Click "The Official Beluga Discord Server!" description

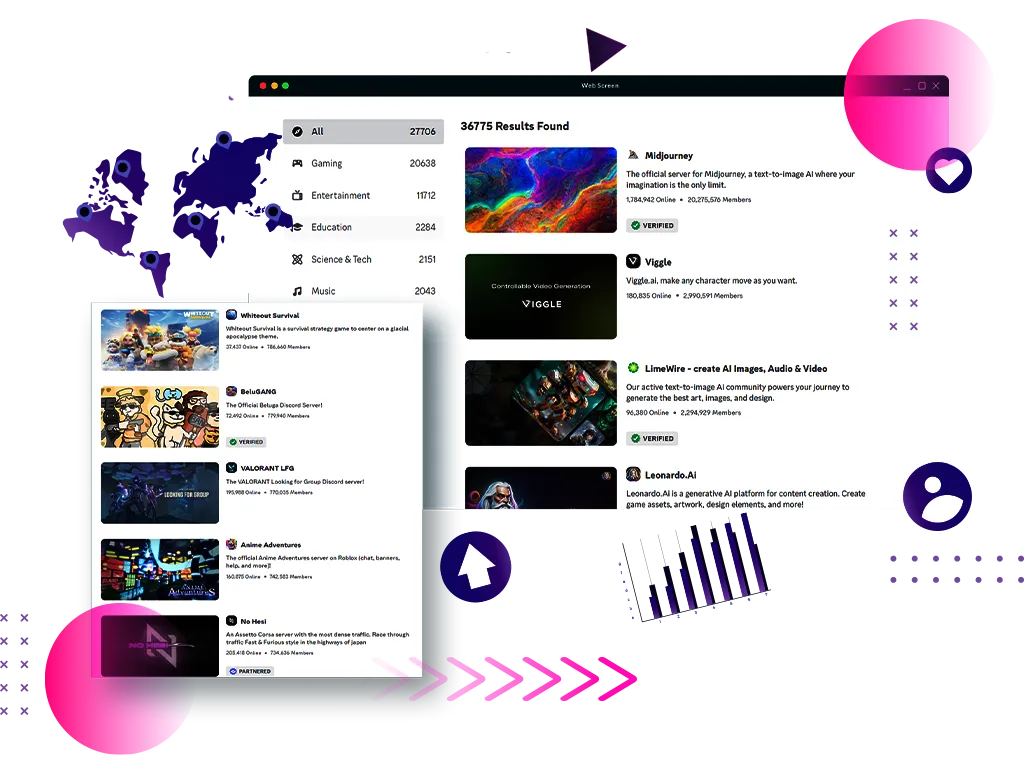[274, 405]
